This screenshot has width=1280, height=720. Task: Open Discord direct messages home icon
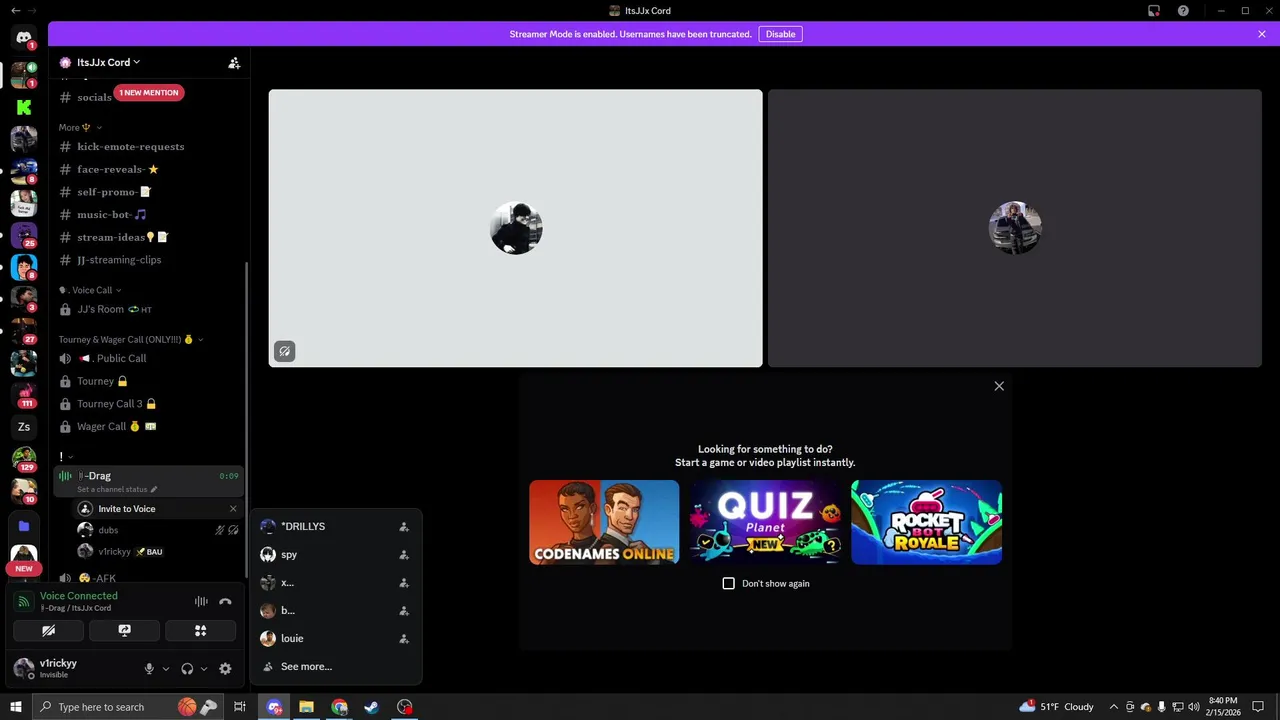24,38
